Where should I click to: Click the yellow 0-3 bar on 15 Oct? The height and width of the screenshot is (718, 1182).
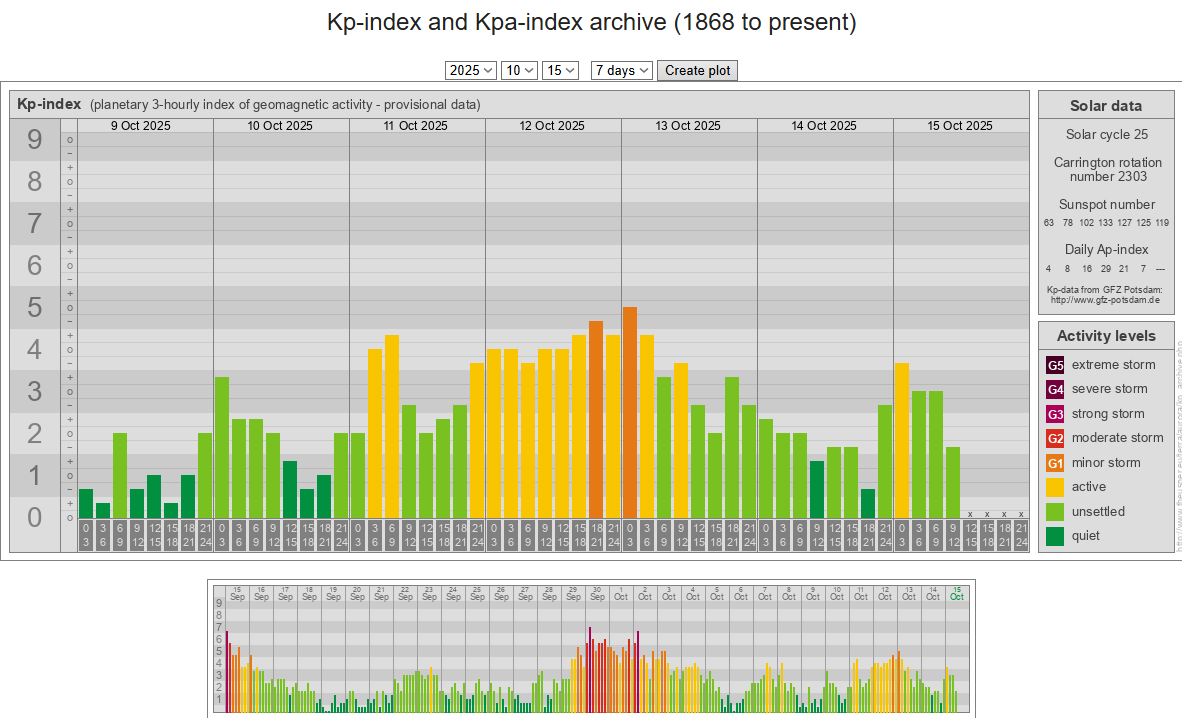pos(902,440)
